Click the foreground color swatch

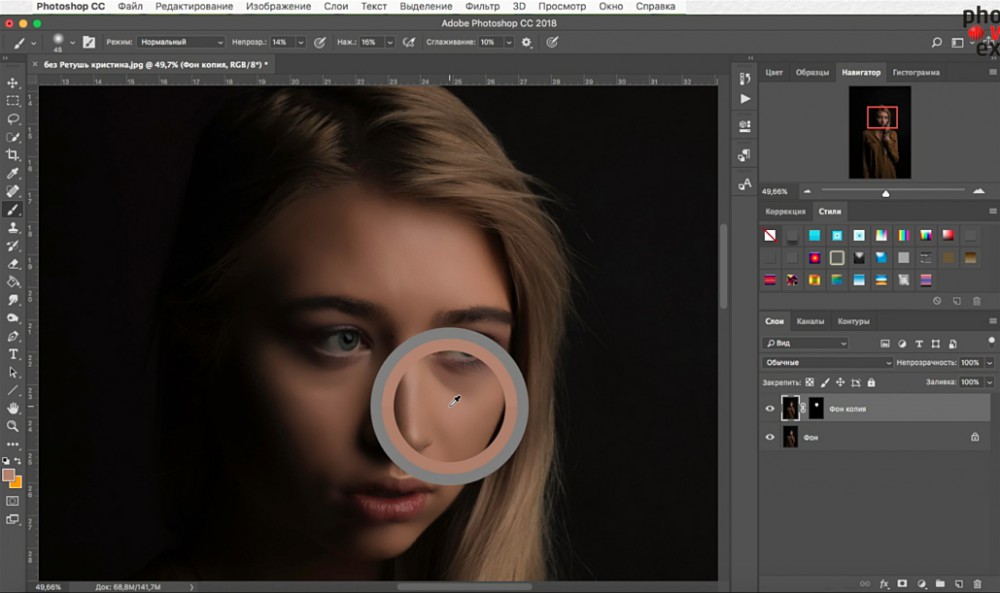8,475
